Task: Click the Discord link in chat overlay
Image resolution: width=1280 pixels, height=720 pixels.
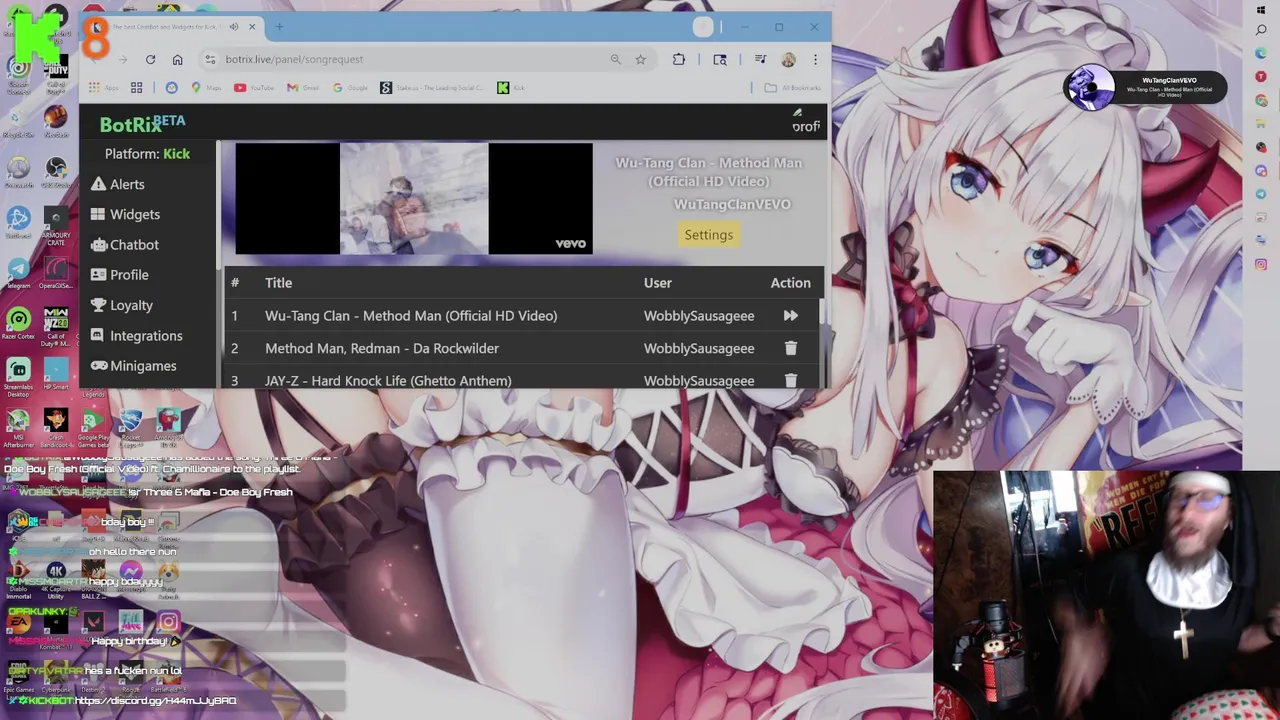Action: pyautogui.click(x=155, y=701)
